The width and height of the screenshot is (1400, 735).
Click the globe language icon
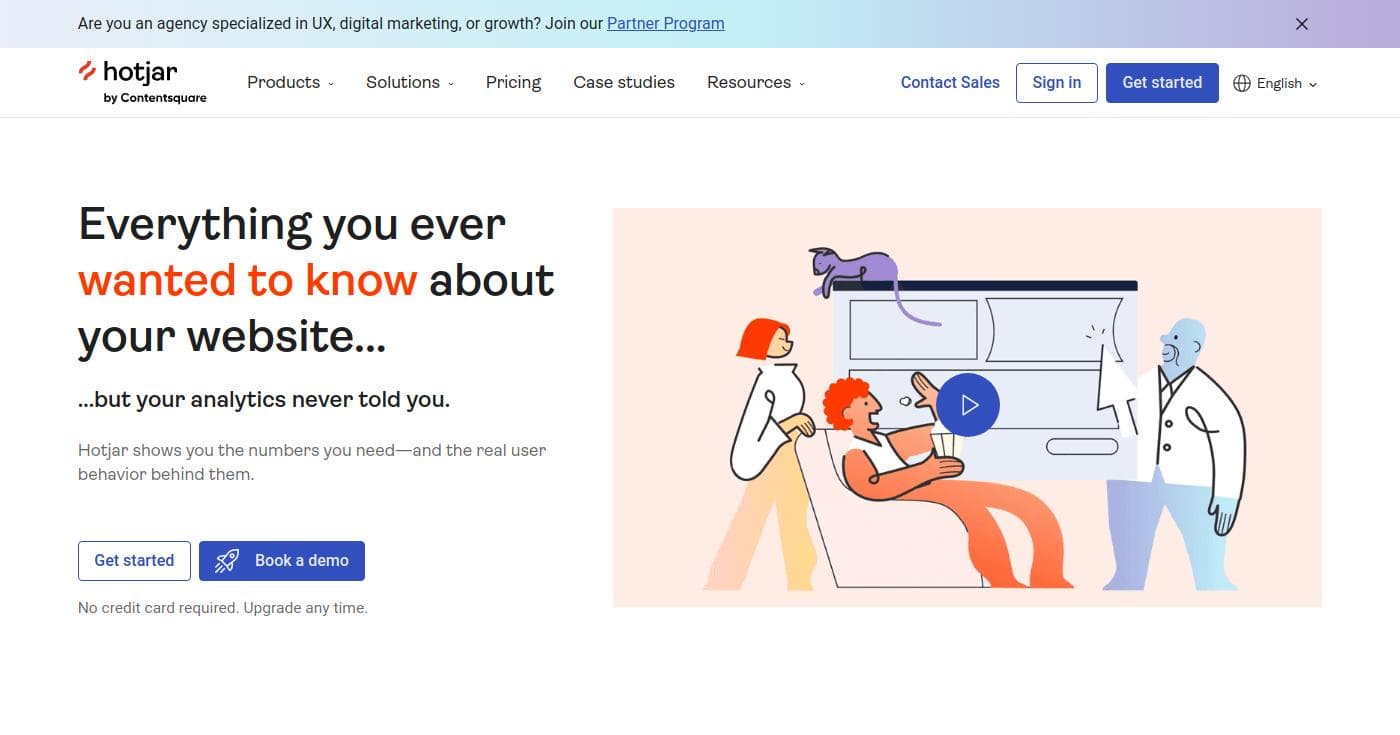point(1242,83)
